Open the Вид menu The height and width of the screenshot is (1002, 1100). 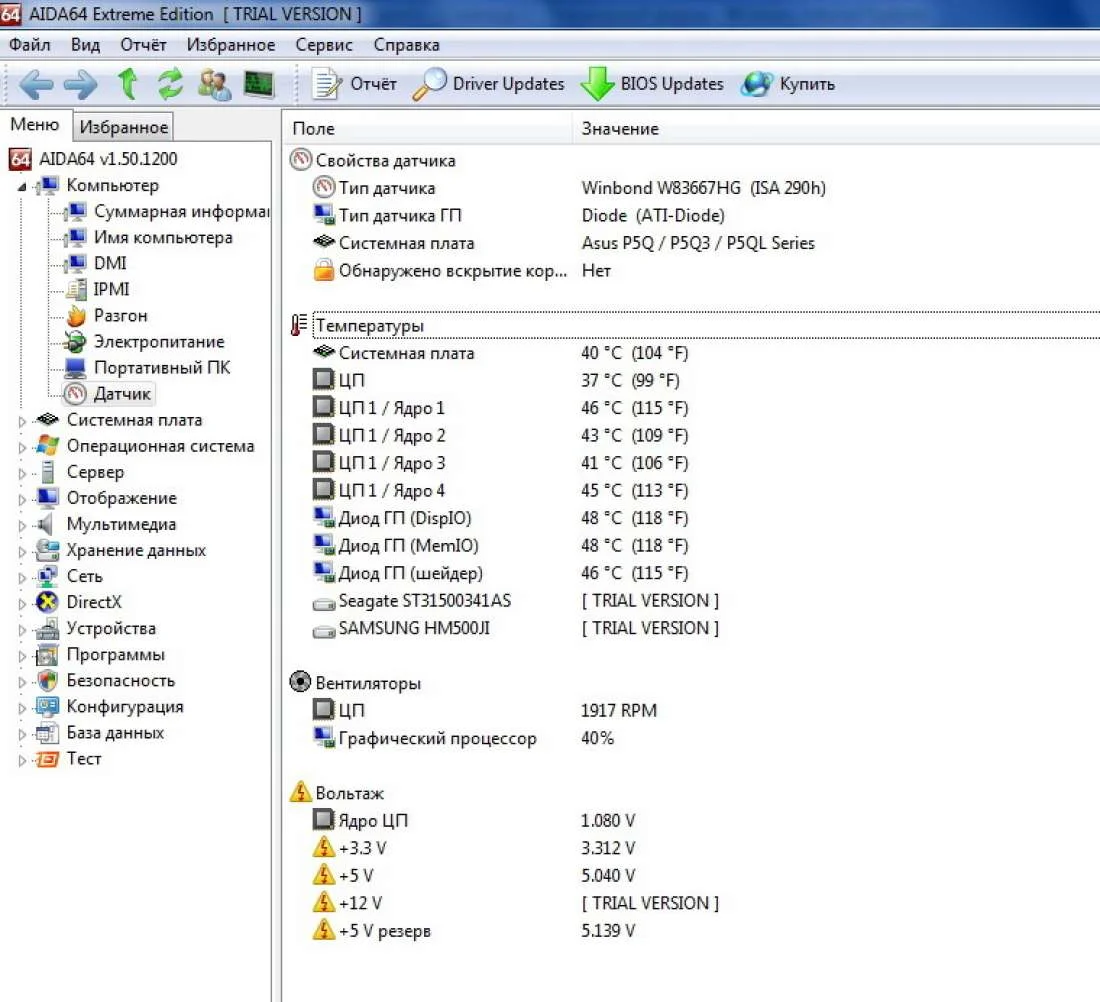tap(85, 45)
